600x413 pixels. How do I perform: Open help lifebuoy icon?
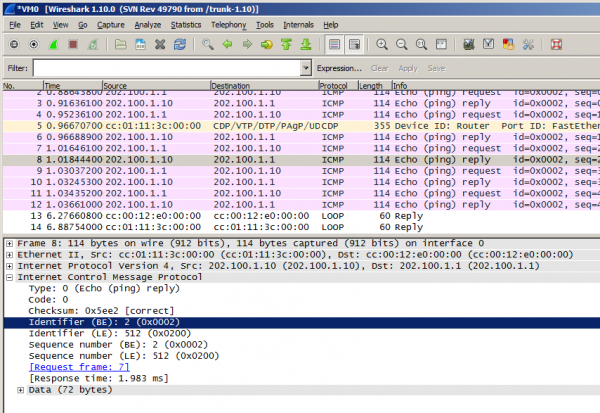(556, 44)
